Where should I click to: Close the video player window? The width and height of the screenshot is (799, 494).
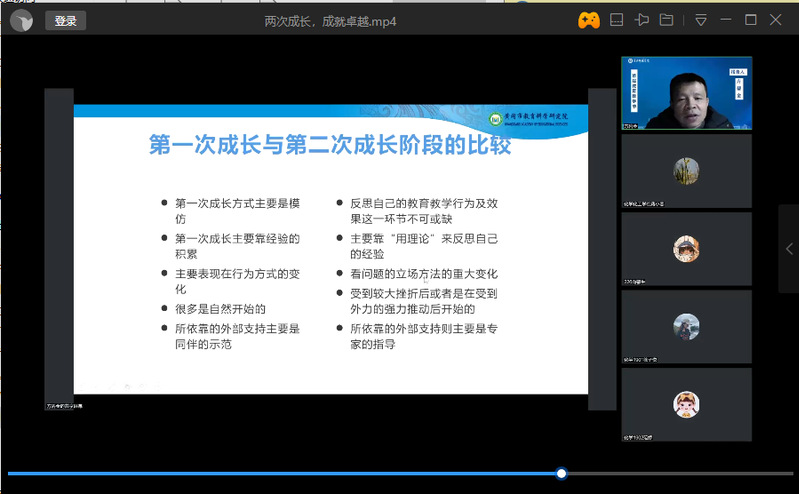(x=777, y=20)
